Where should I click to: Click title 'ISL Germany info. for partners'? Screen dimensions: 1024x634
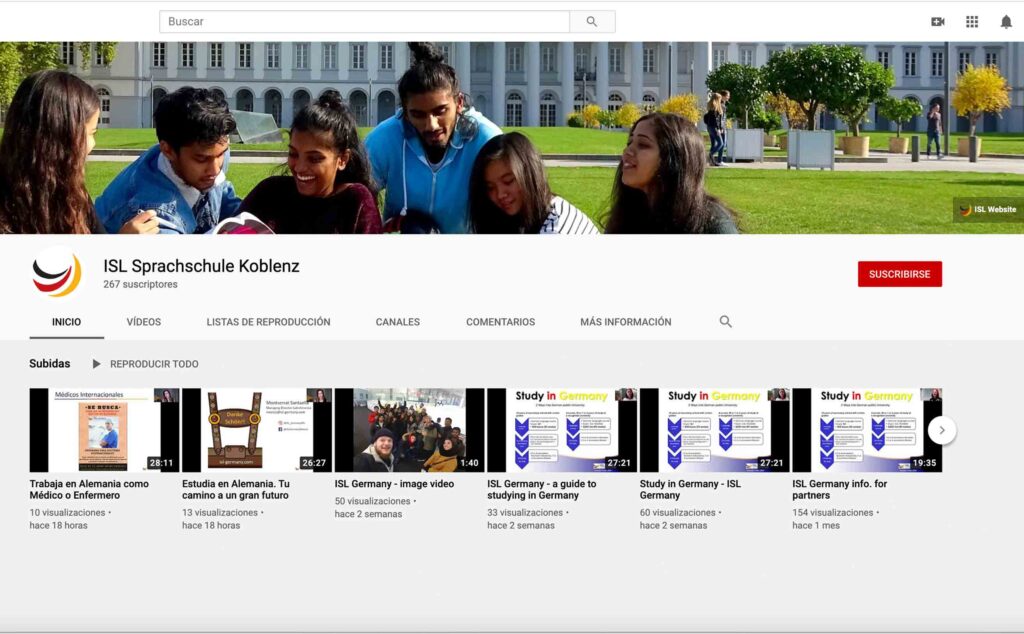[840, 490]
